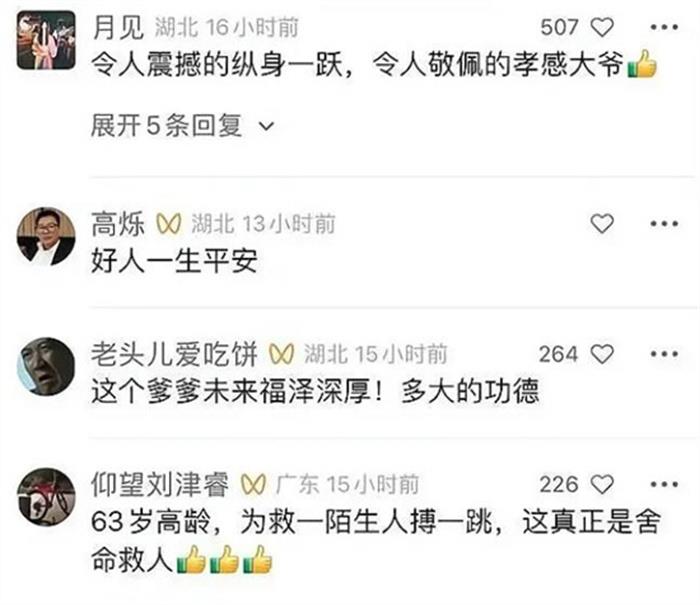Click the membership badge next to 高烁
This screenshot has width=700, height=605.
click(169, 224)
